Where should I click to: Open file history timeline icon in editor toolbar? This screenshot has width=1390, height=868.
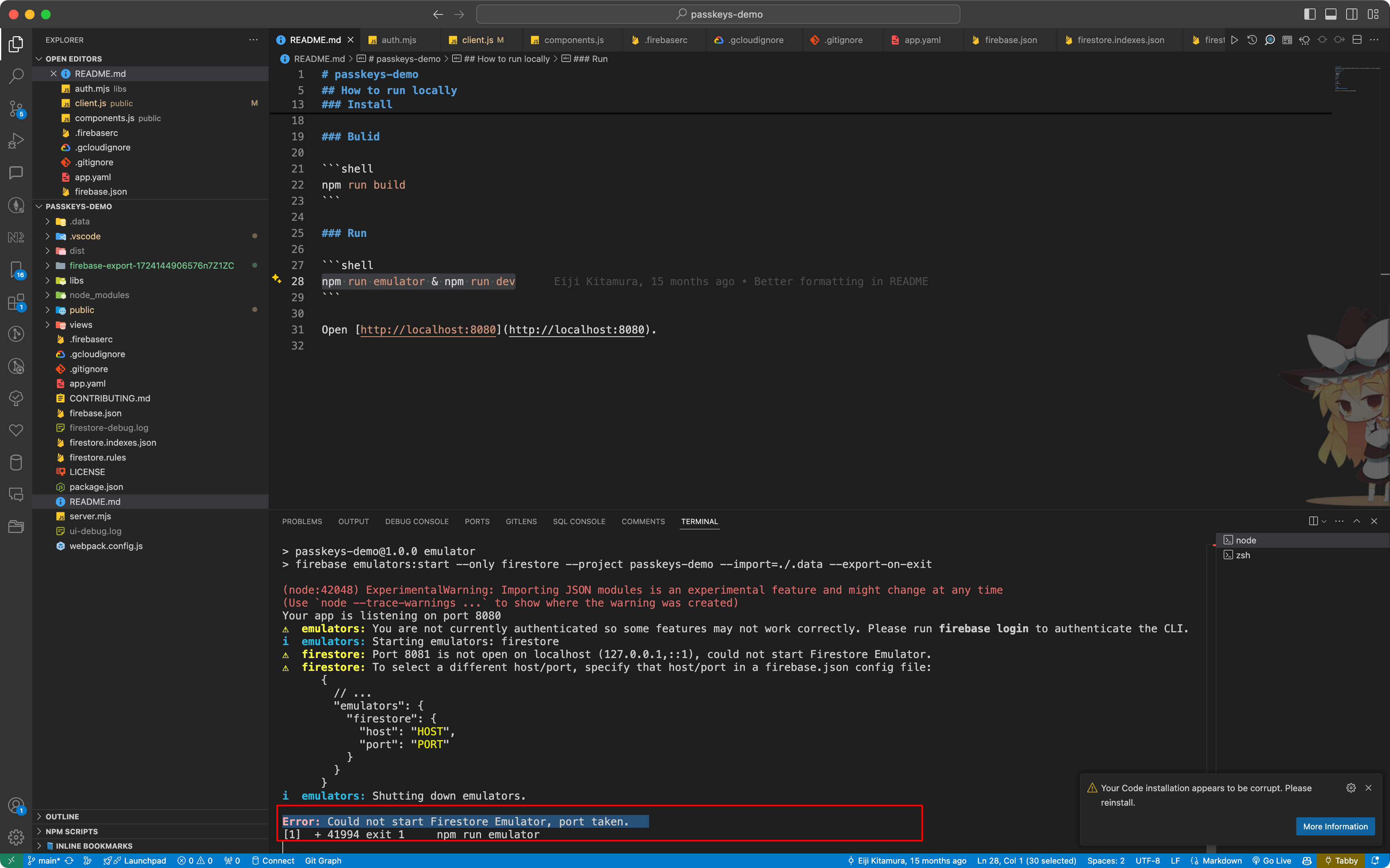point(1252,39)
